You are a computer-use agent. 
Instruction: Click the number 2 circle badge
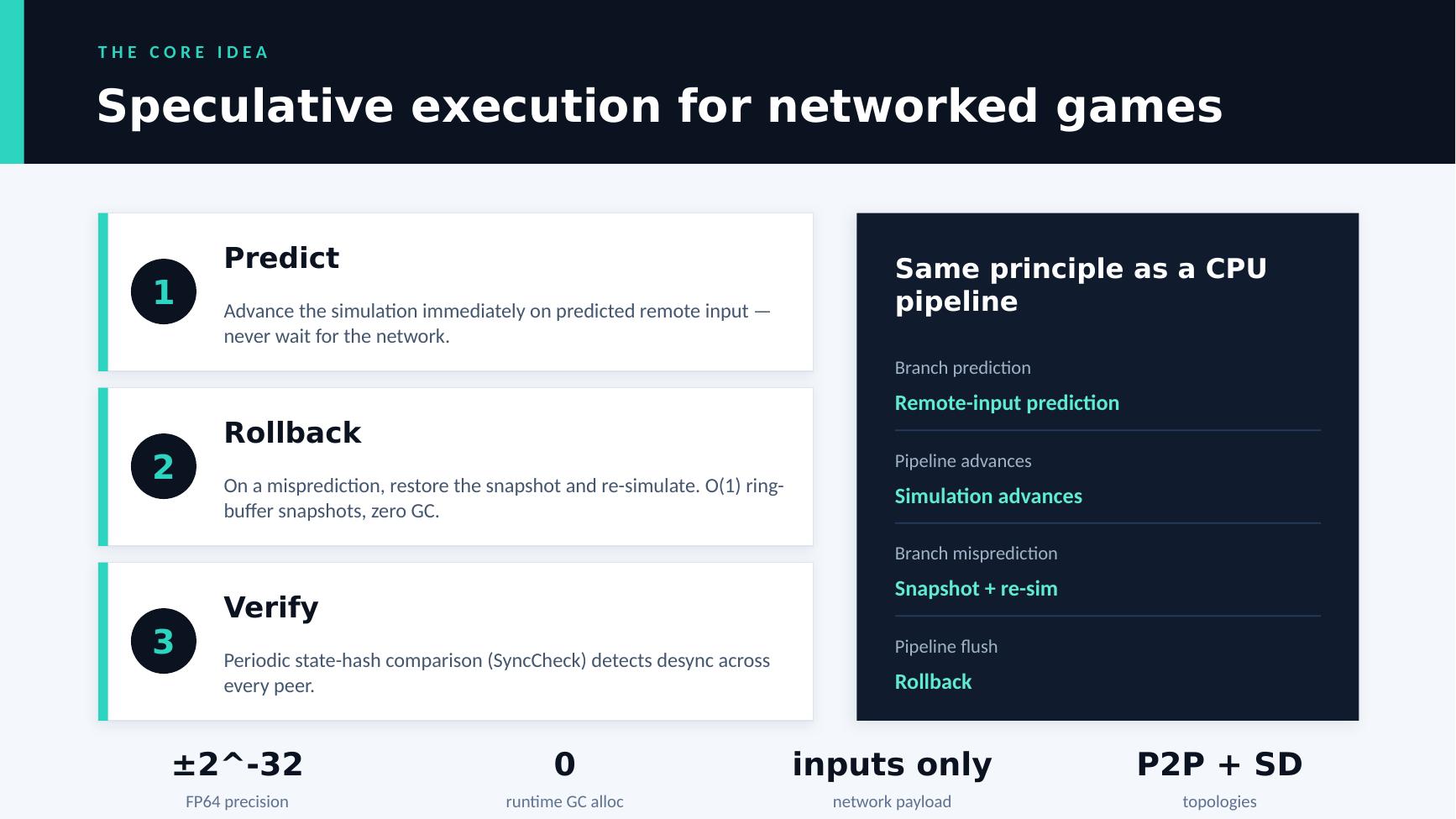[164, 466]
